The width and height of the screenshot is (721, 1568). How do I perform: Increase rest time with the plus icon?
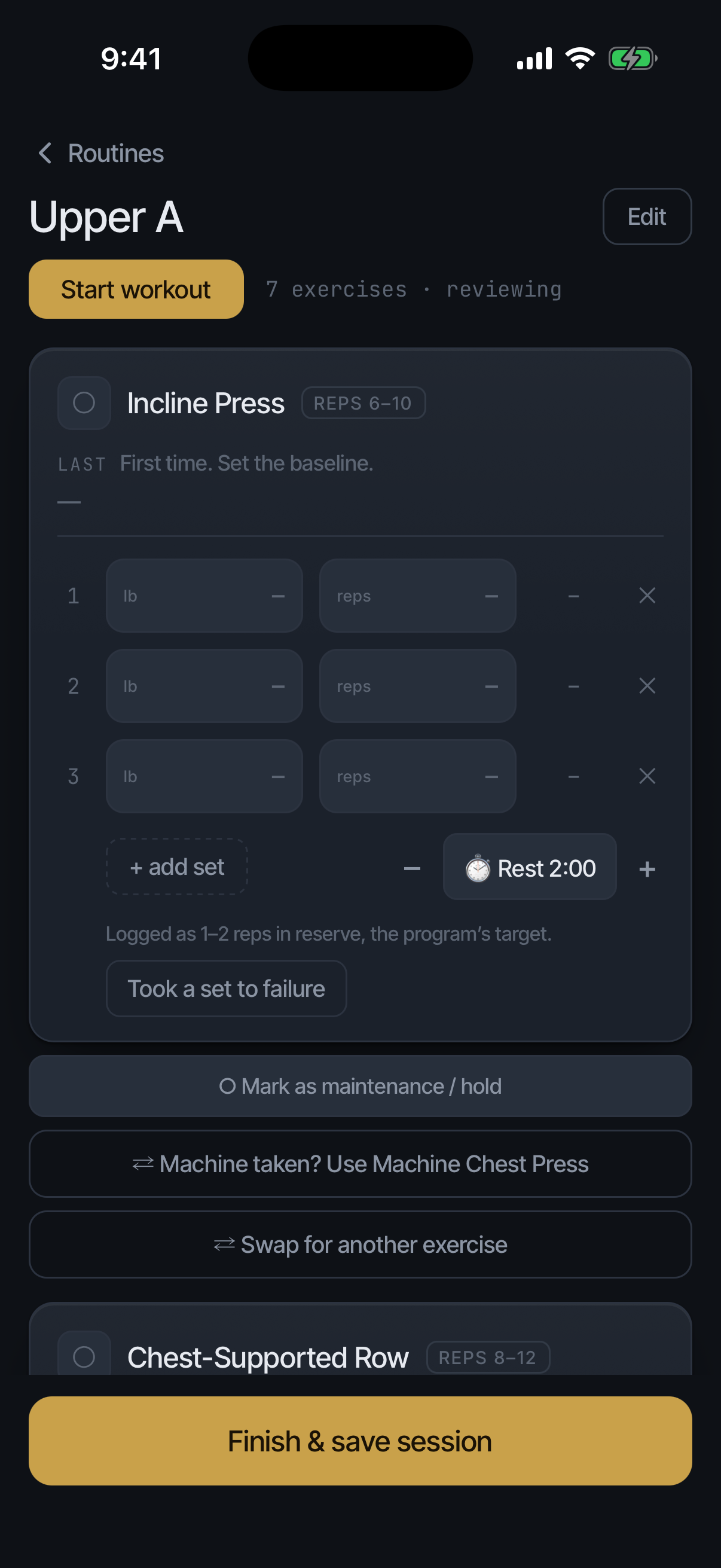[x=647, y=868]
